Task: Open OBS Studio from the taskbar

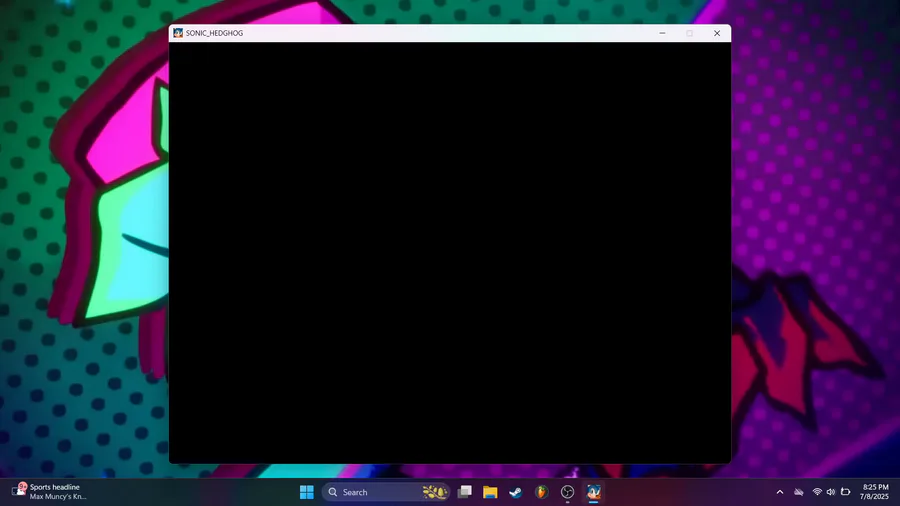Action: click(567, 492)
